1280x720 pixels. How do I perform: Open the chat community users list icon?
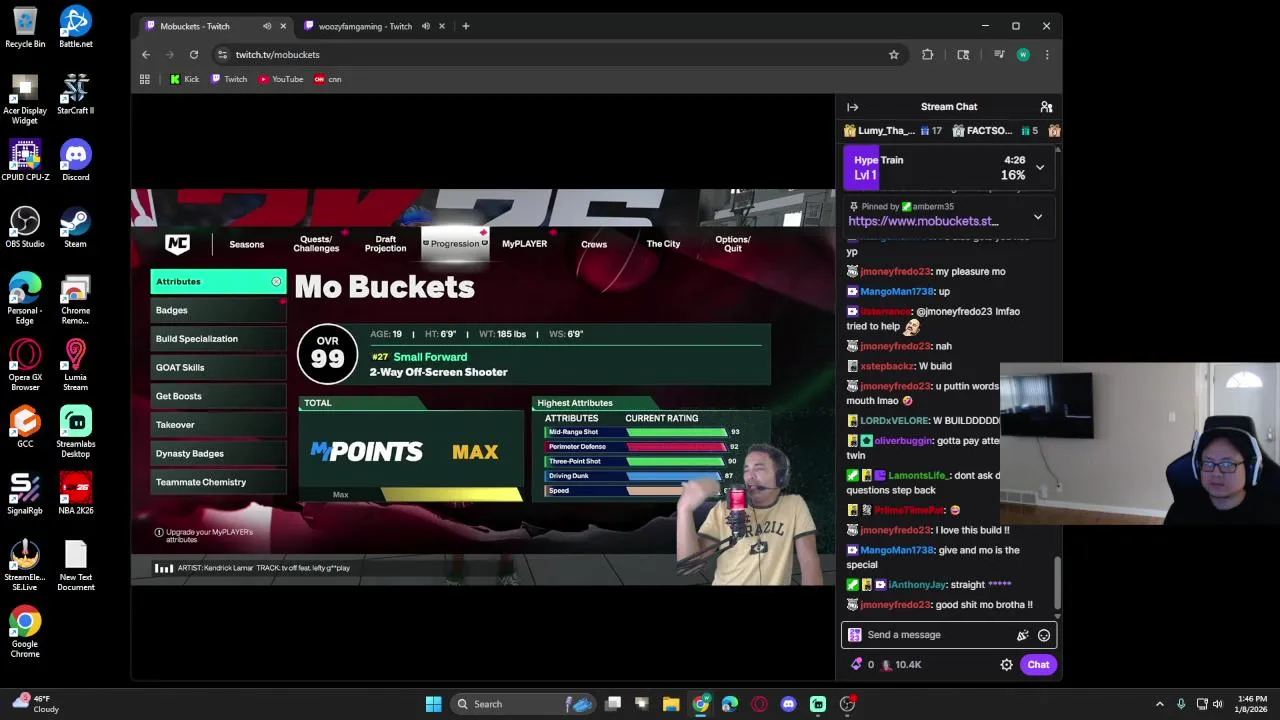click(x=1046, y=107)
